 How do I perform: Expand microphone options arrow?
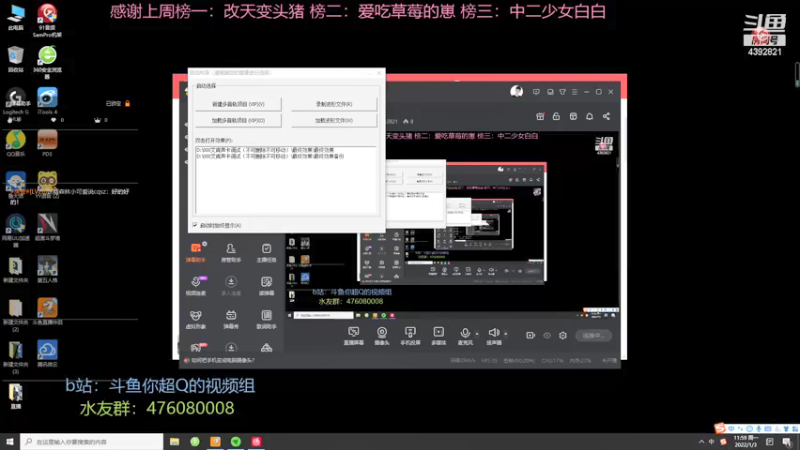(477, 334)
